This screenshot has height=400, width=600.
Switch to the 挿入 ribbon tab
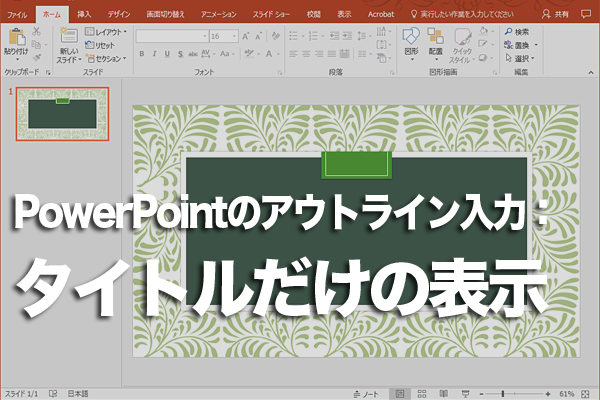[84, 15]
